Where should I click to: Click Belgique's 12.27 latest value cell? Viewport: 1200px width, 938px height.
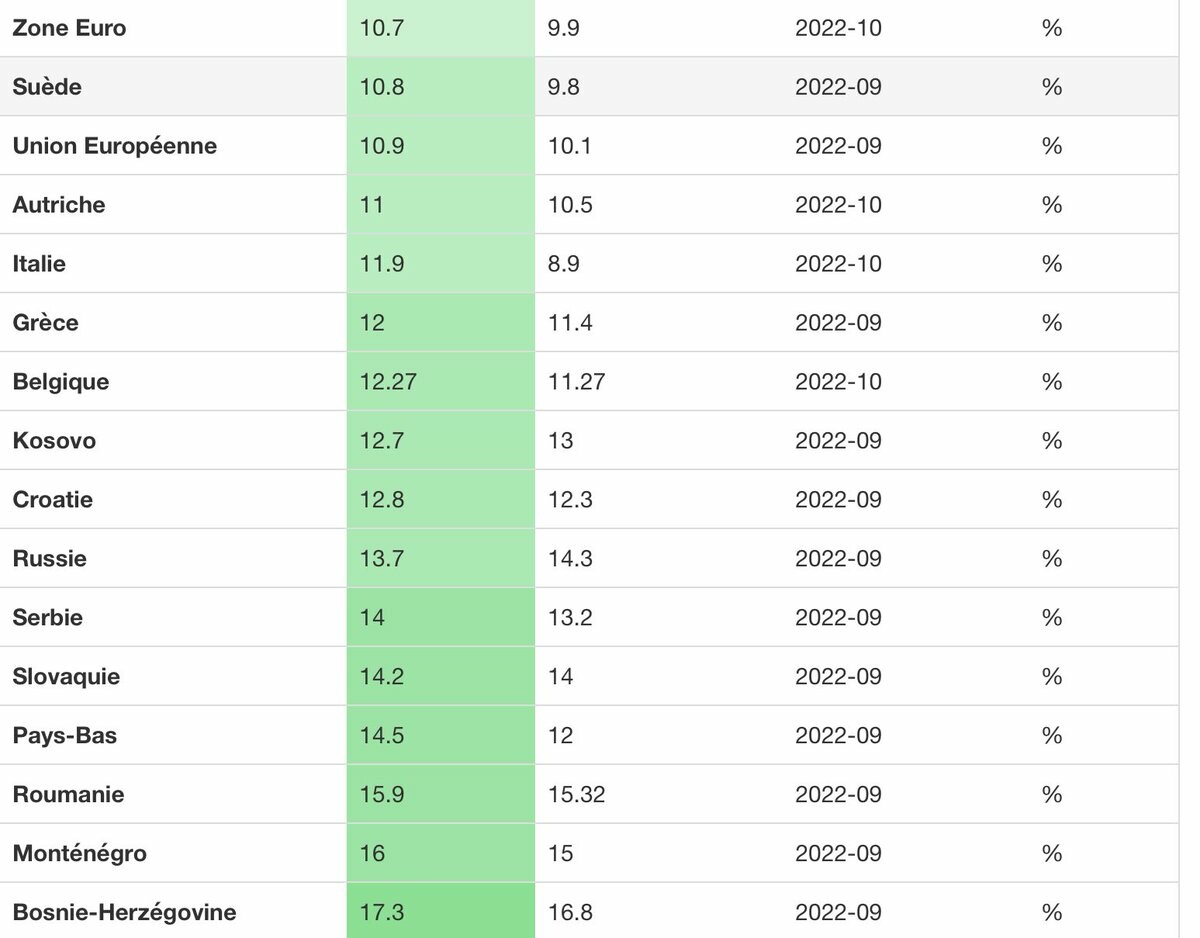tap(440, 382)
